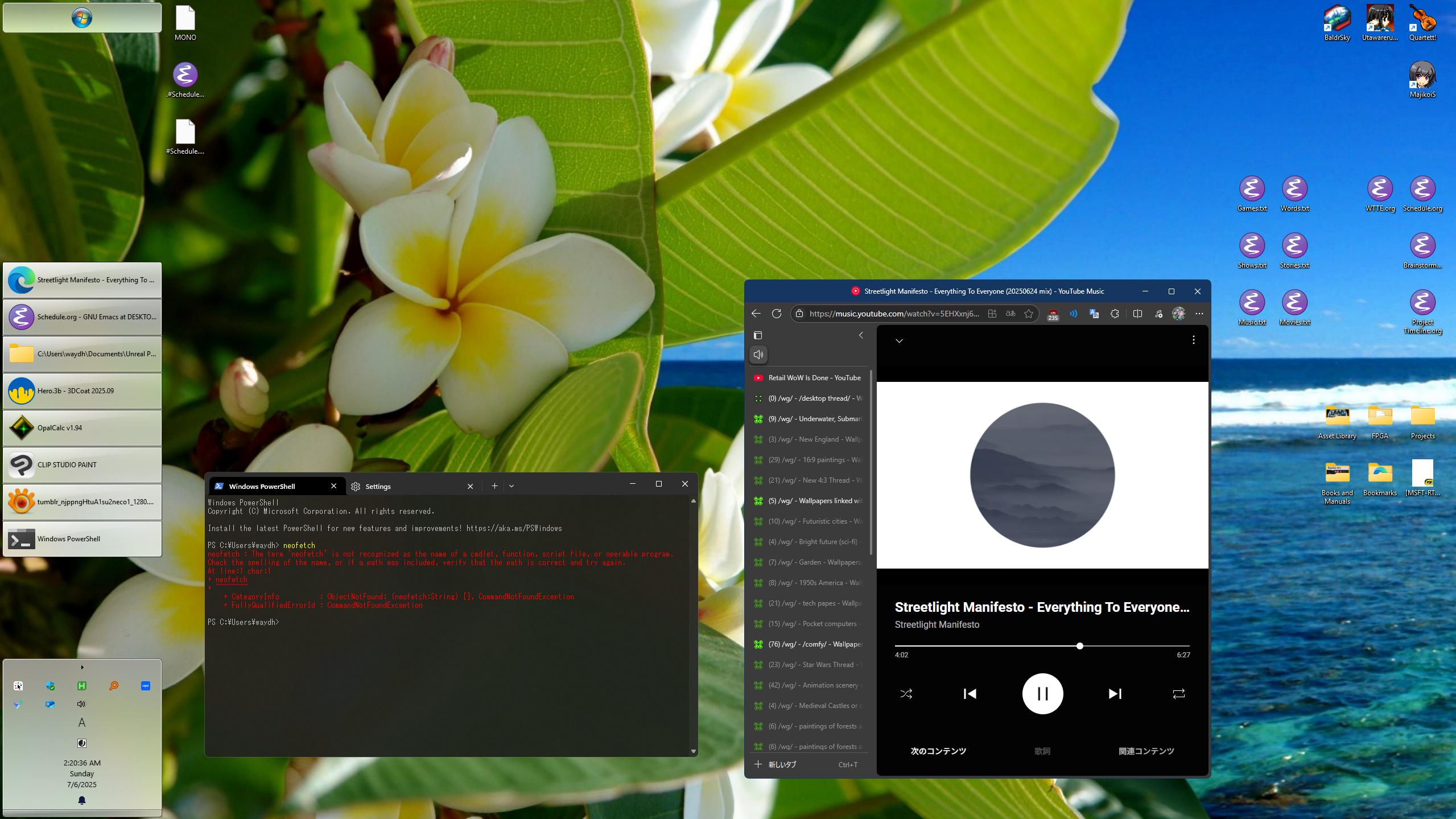Viewport: 1456px width, 819px height.
Task: Go back to the previous track
Action: click(x=970, y=693)
